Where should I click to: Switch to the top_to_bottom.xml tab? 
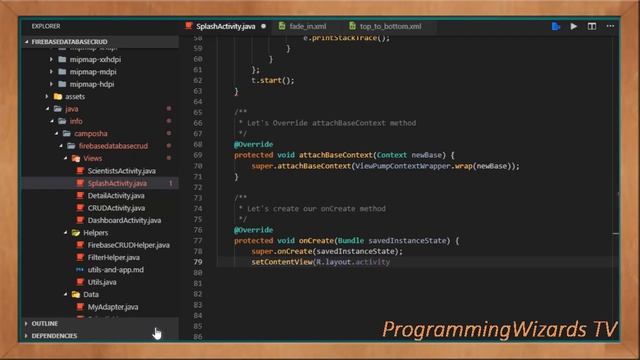tap(390, 27)
